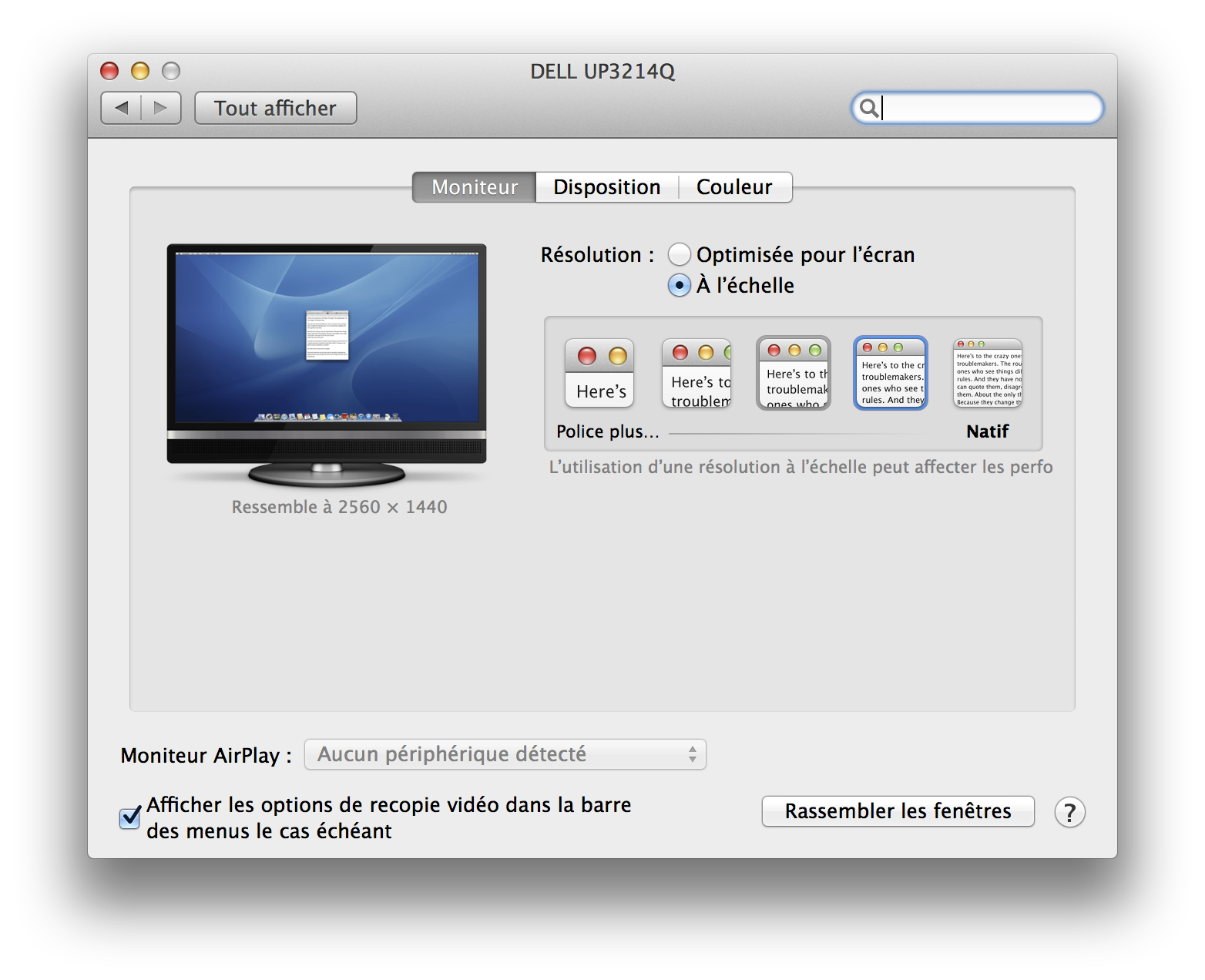Go forward with the right arrow button
Image resolution: width=1205 pixels, height=980 pixels.
pyautogui.click(x=161, y=108)
